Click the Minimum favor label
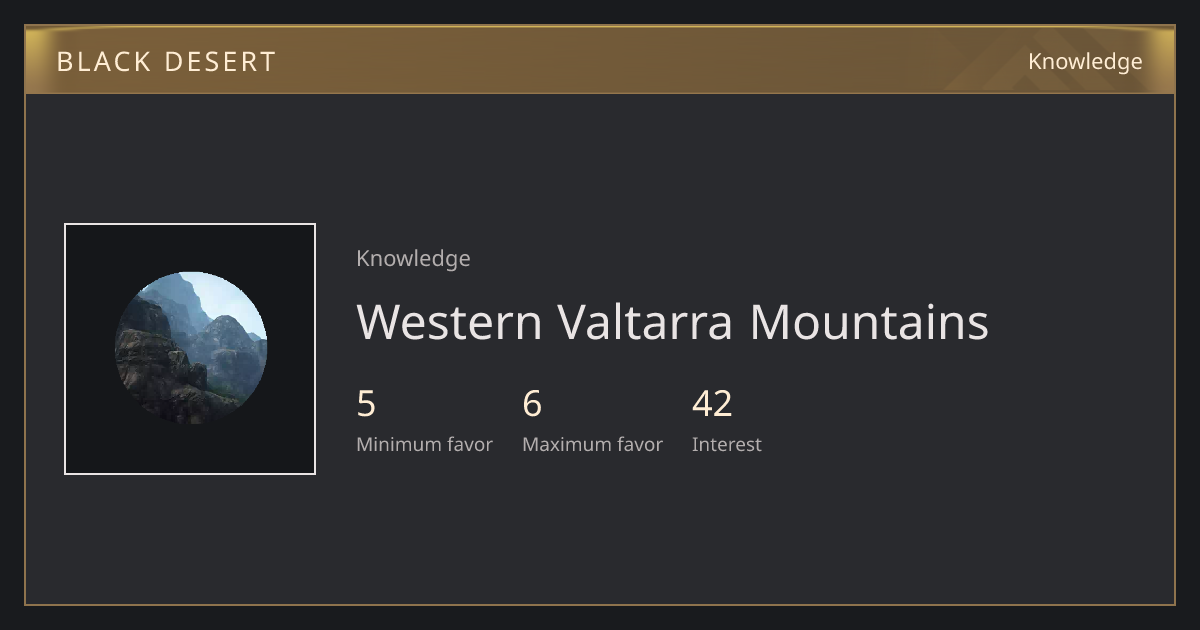Screen dimensions: 1200x630 tap(424, 445)
